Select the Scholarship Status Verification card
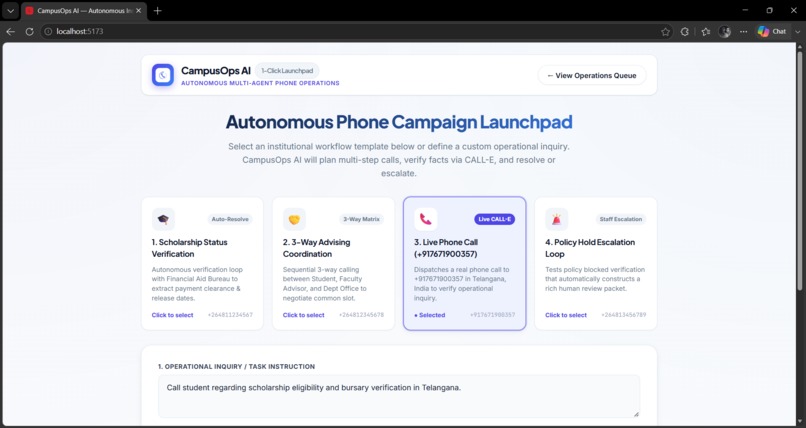Viewport: 806px width, 428px height. tap(202, 263)
